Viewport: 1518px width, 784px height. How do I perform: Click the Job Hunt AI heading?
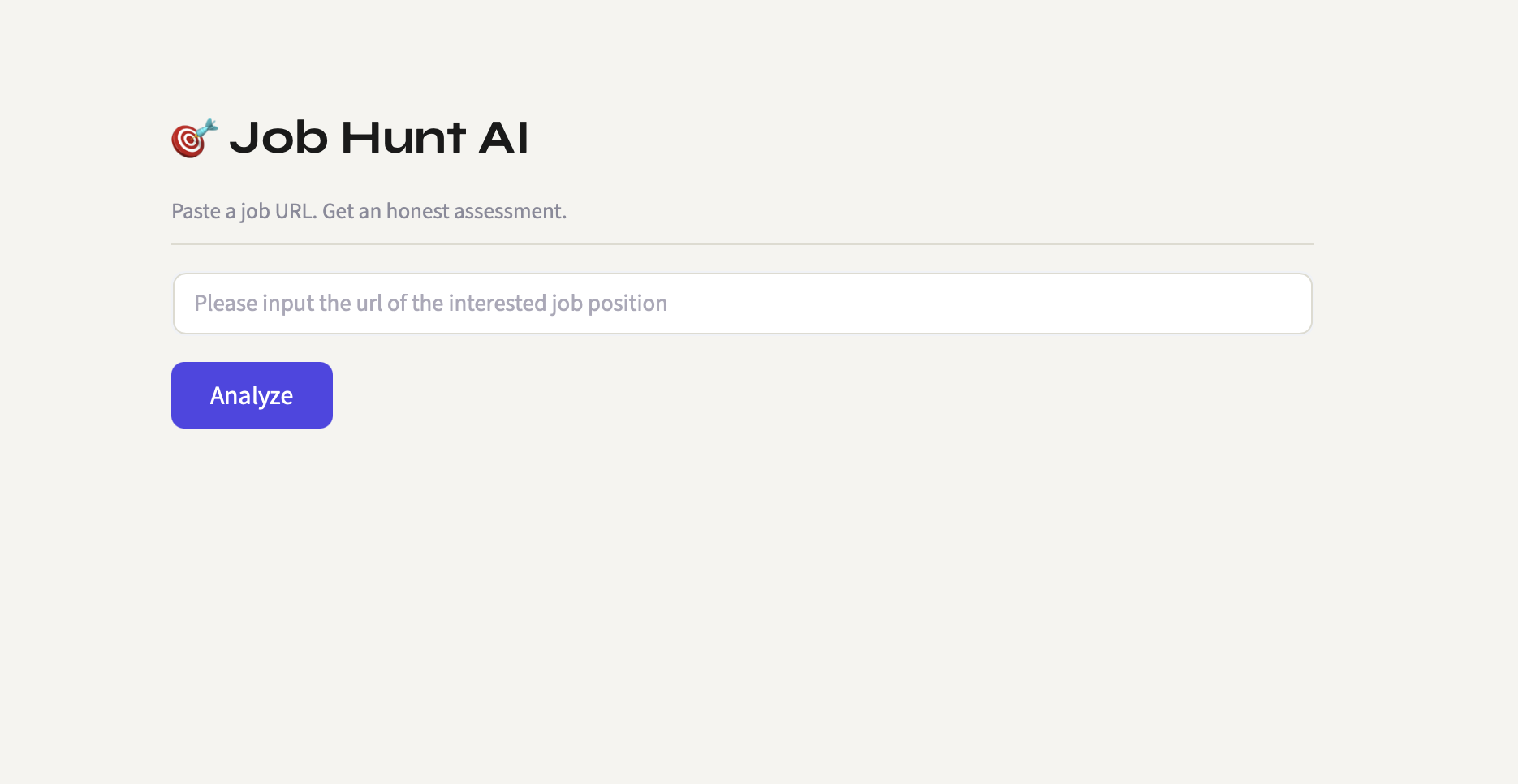[x=379, y=138]
